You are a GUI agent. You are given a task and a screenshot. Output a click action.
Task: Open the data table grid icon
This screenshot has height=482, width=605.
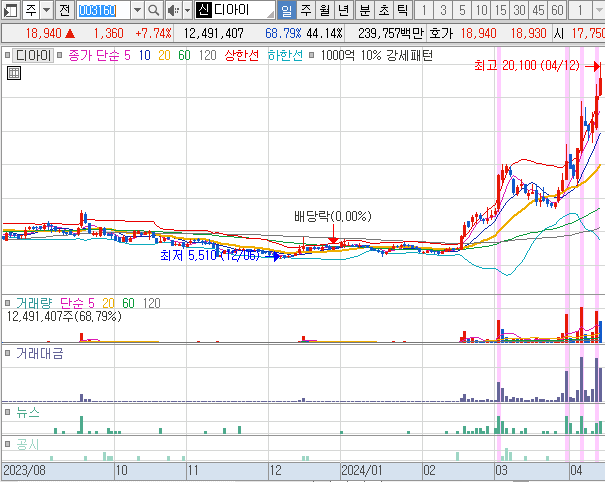coord(14,73)
